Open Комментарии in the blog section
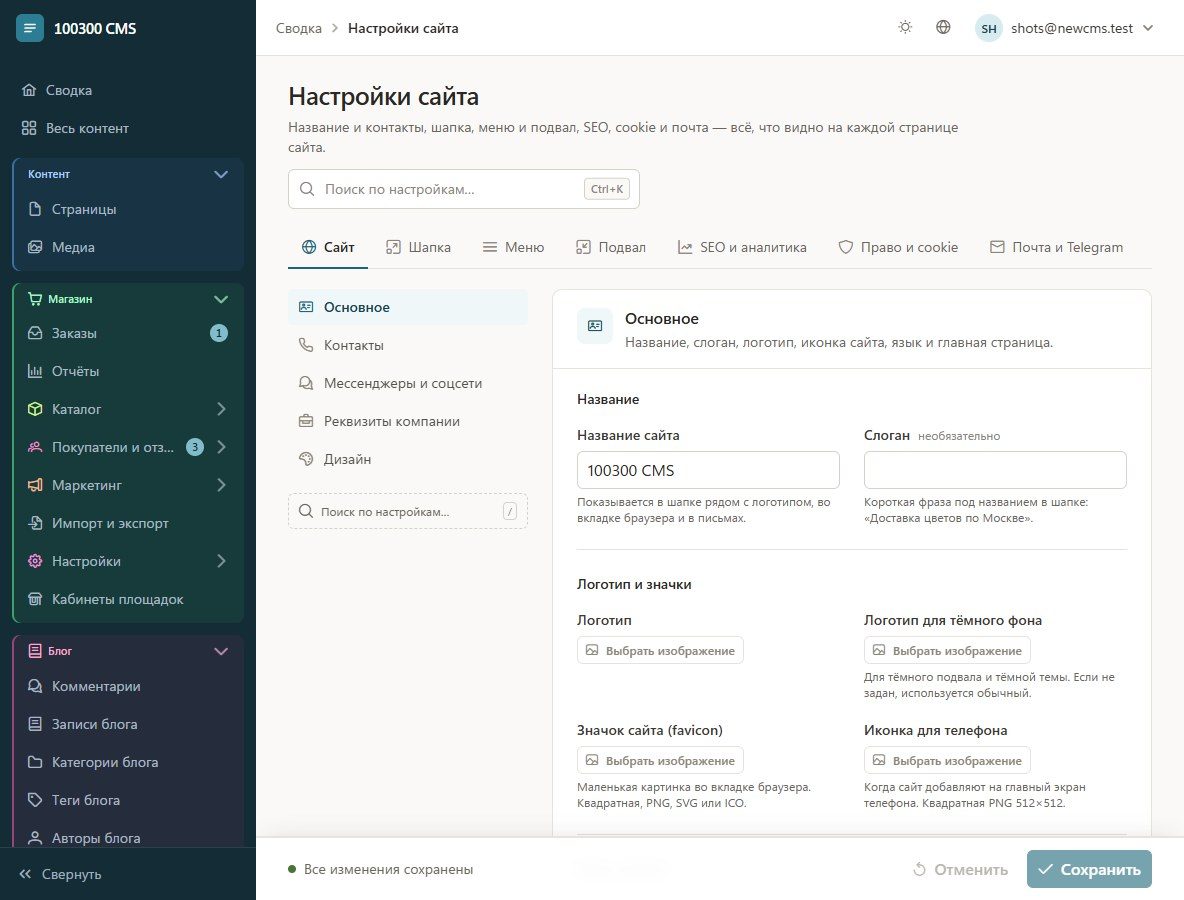The image size is (1184, 900). [128, 686]
